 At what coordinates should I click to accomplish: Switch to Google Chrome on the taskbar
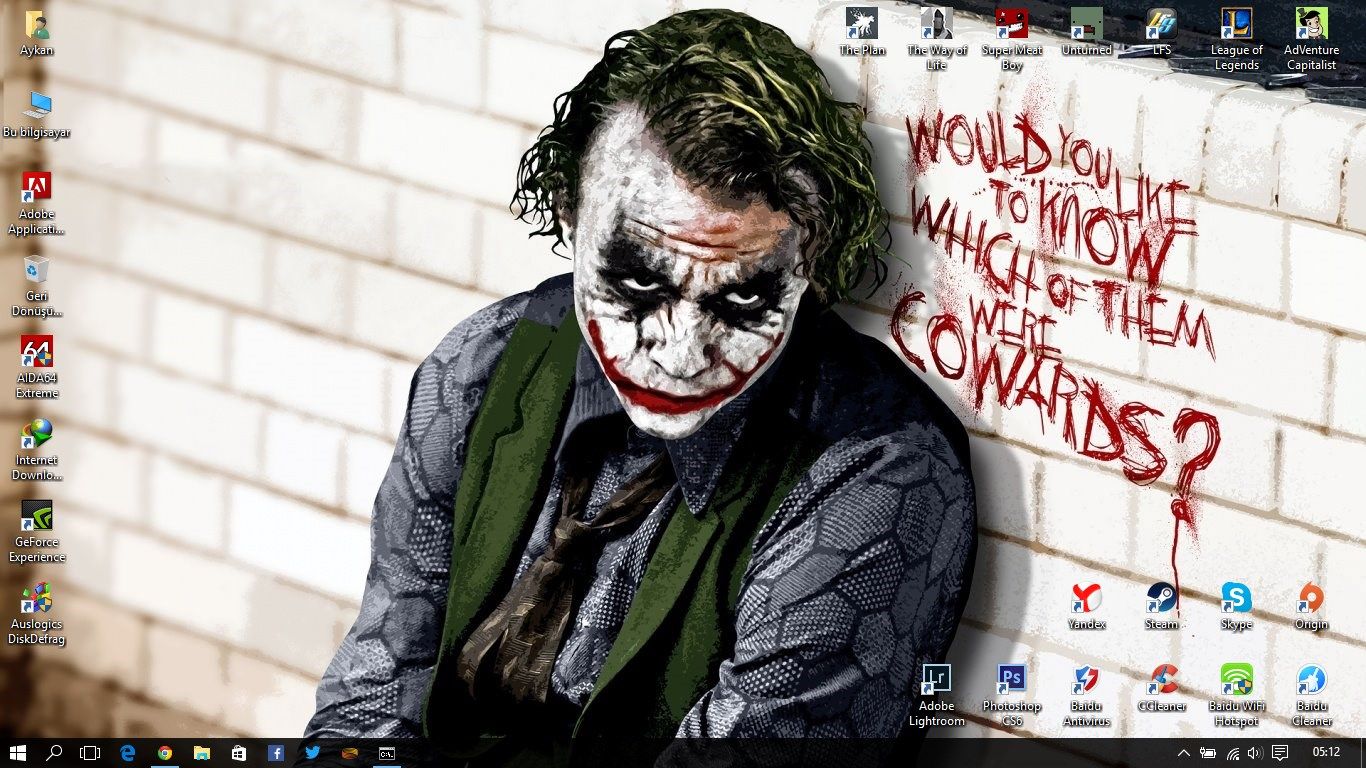(x=165, y=753)
